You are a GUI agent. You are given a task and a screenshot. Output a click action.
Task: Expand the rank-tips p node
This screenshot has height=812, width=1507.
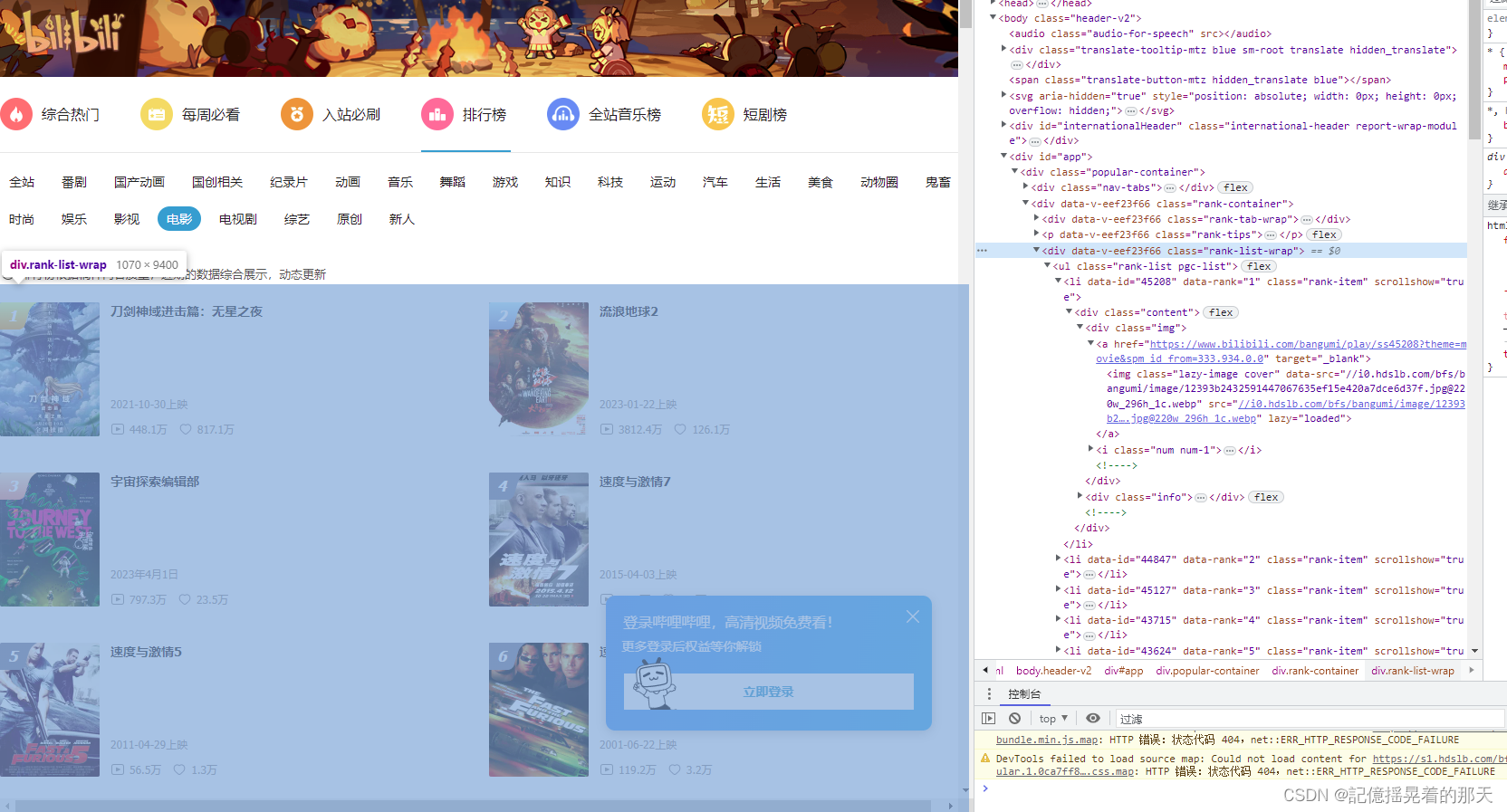1036,234
